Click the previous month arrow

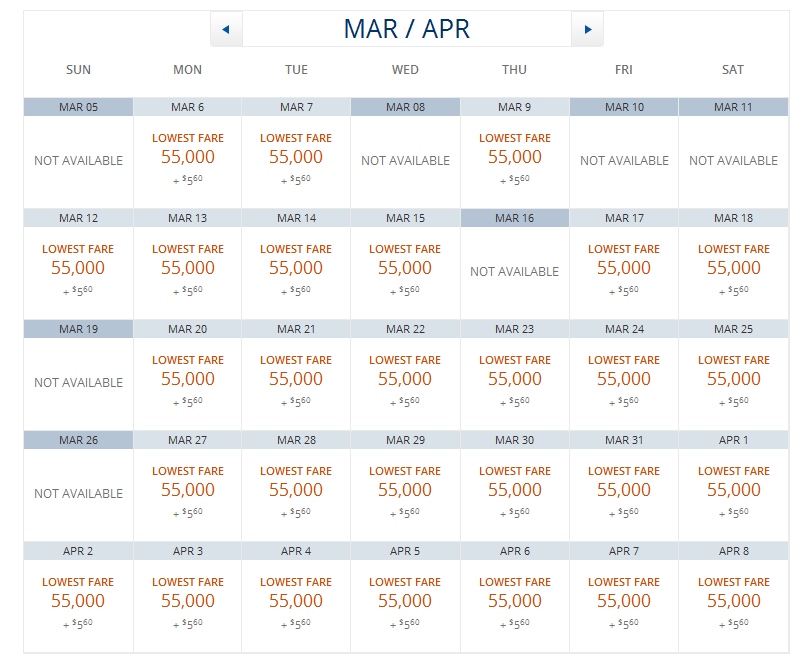pyautogui.click(x=226, y=29)
